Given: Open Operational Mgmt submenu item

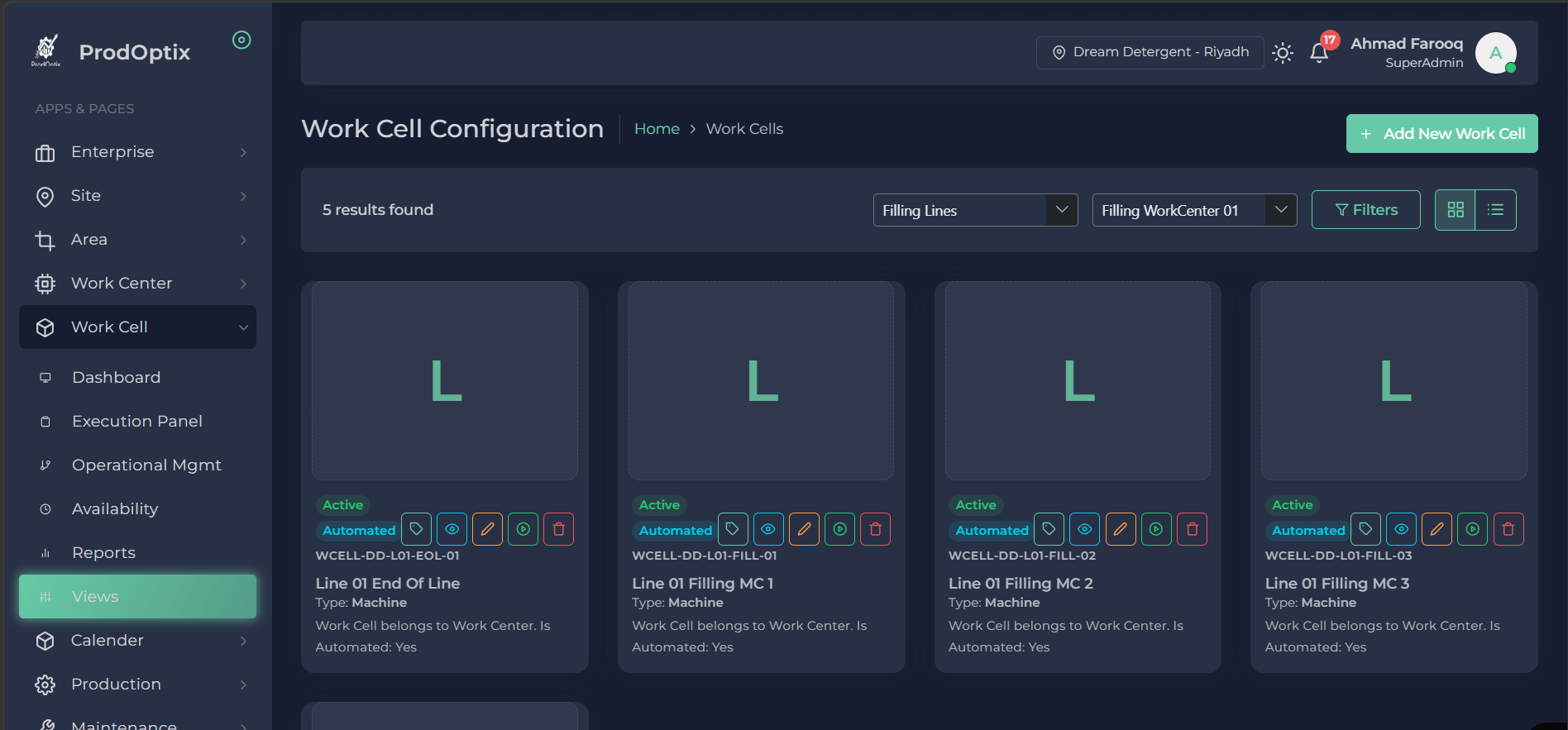Looking at the screenshot, I should tap(137, 465).
